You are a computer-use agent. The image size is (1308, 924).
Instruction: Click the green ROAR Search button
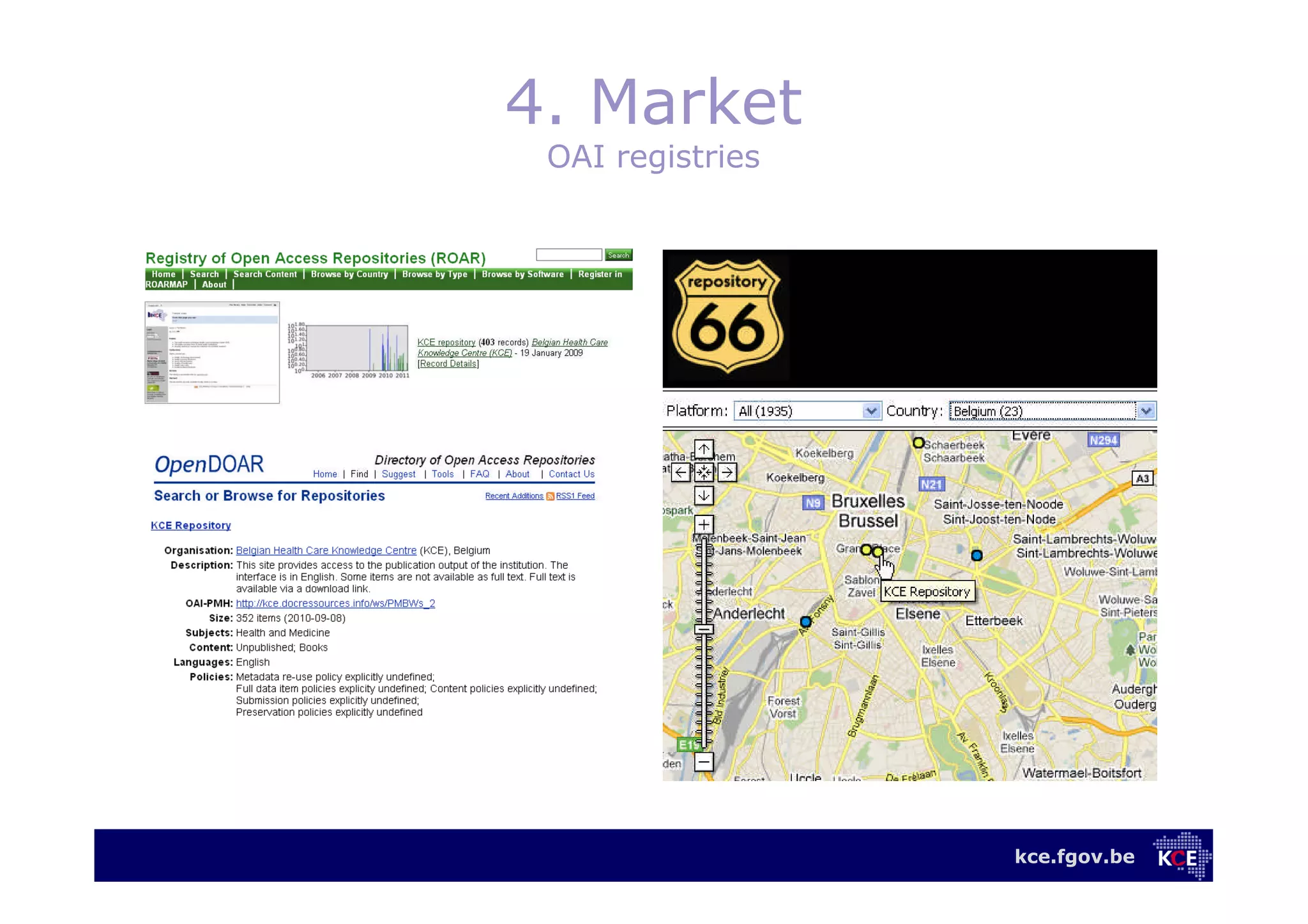(x=618, y=255)
